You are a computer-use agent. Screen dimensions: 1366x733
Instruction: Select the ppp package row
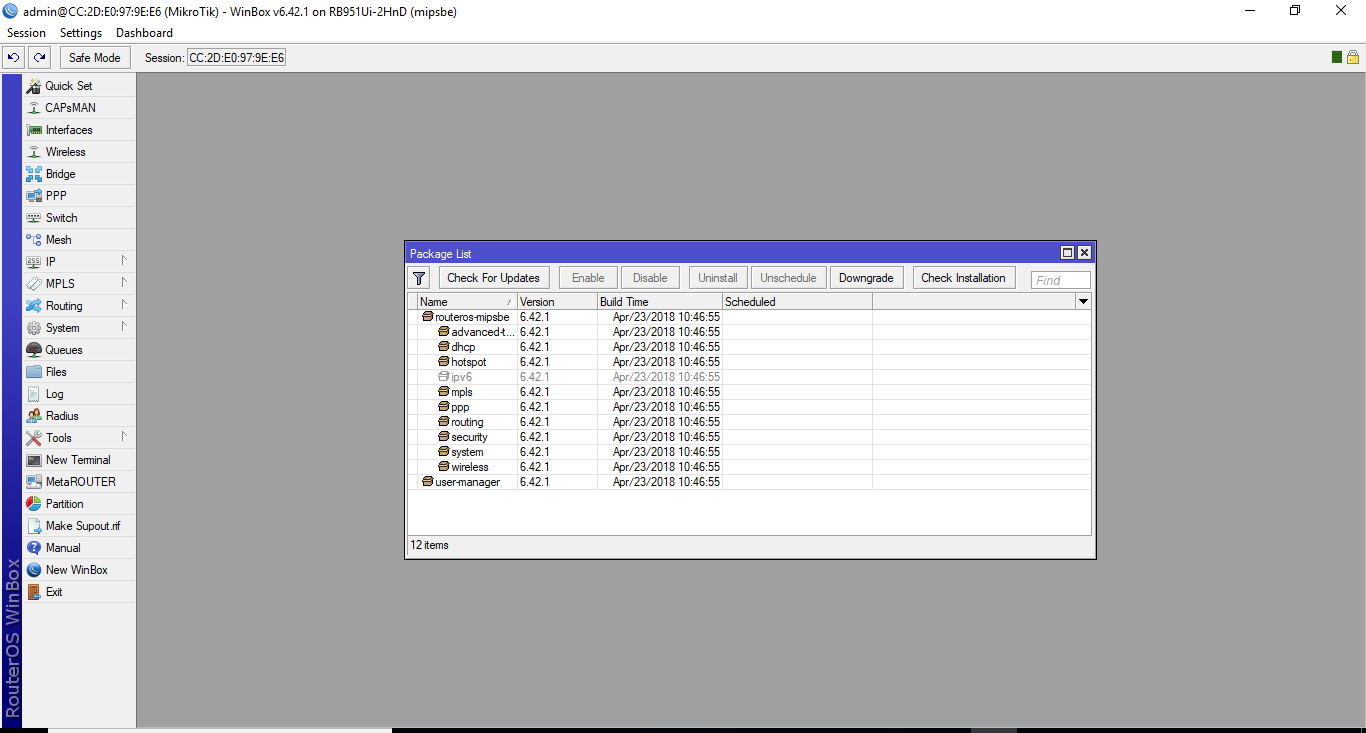(749, 407)
